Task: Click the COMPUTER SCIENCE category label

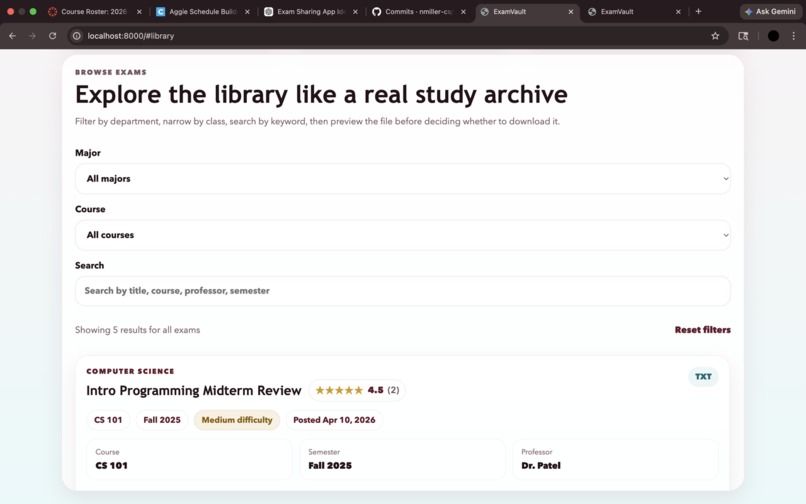Action: click(x=130, y=371)
